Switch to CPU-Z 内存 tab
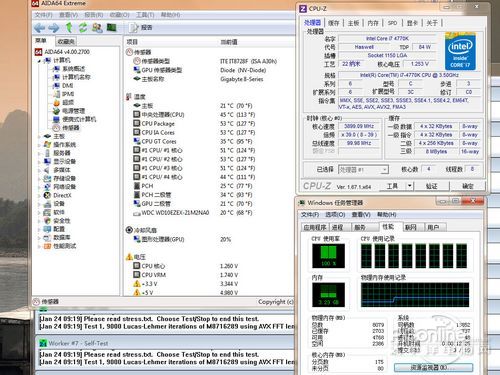The image size is (500, 375). (373, 23)
